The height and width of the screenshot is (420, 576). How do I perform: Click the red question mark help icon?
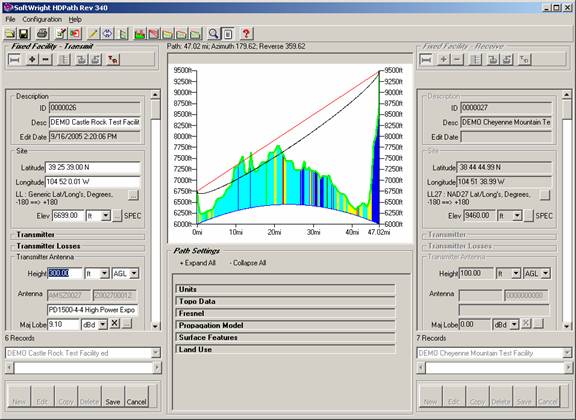point(246,34)
